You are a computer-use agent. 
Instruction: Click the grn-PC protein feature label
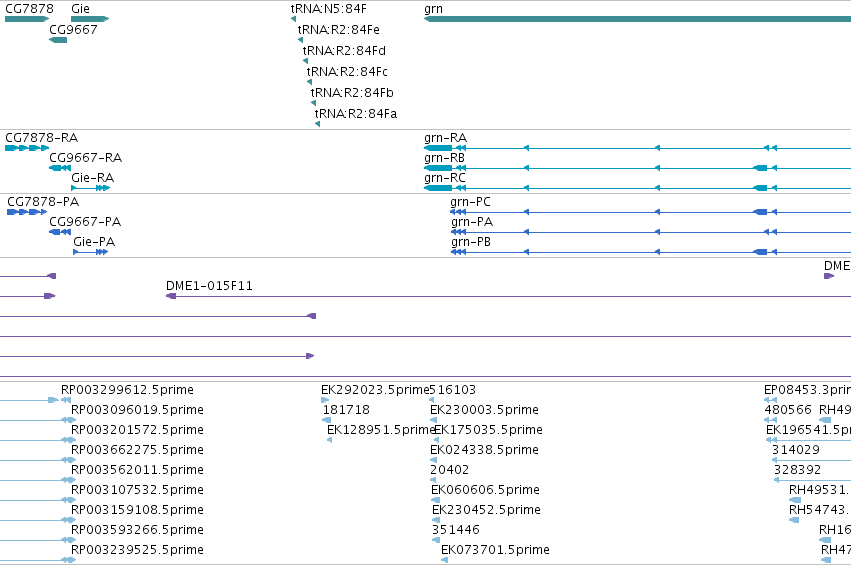471,202
